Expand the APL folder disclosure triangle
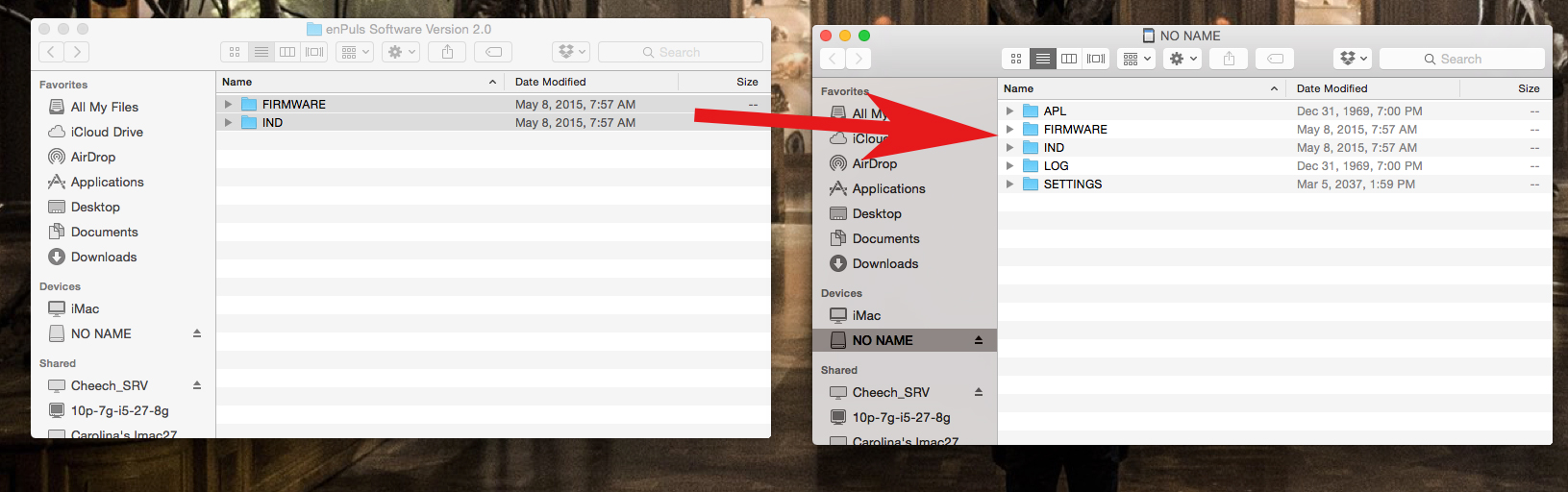 tap(1009, 111)
